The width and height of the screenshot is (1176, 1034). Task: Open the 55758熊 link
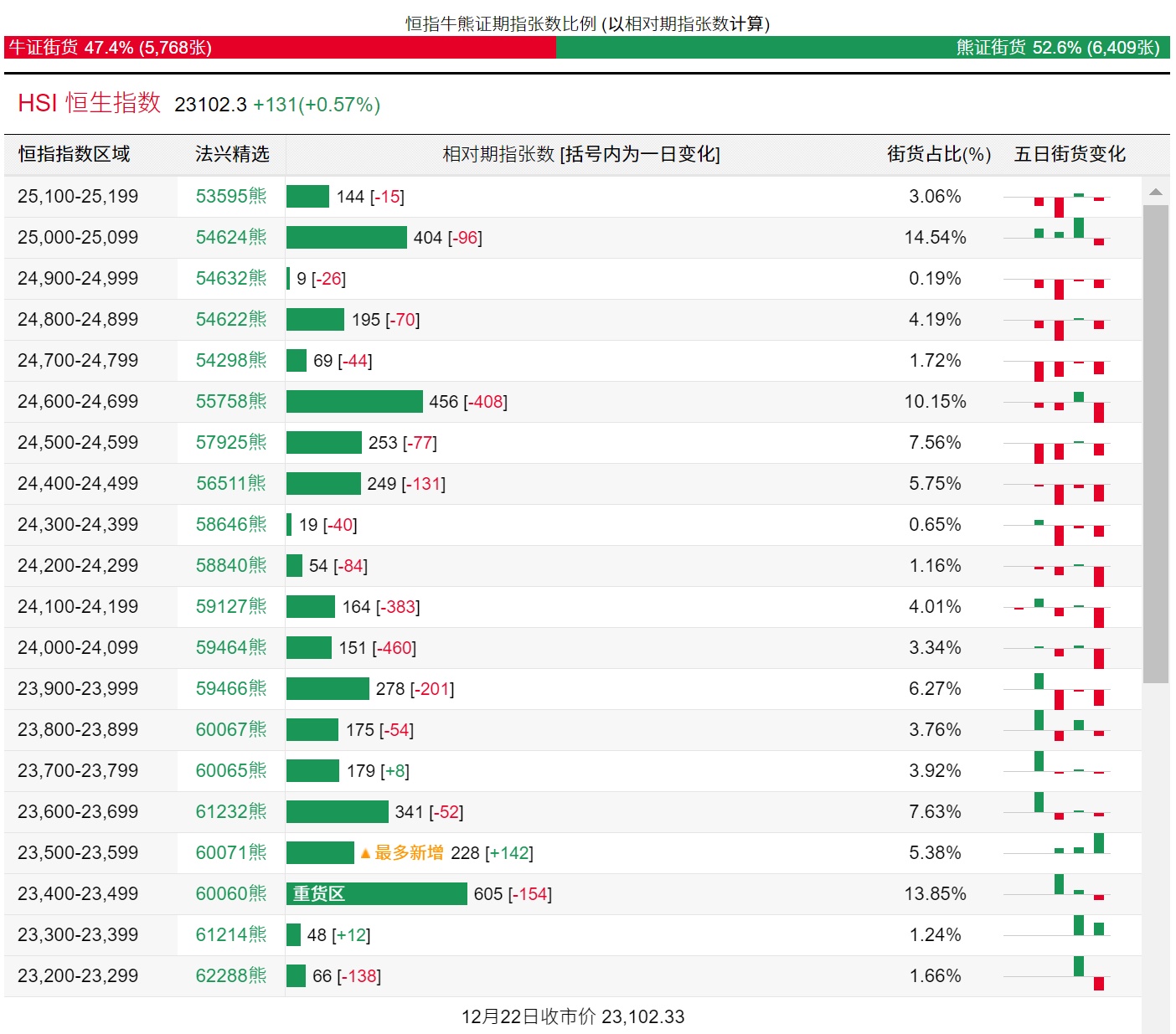(231, 402)
